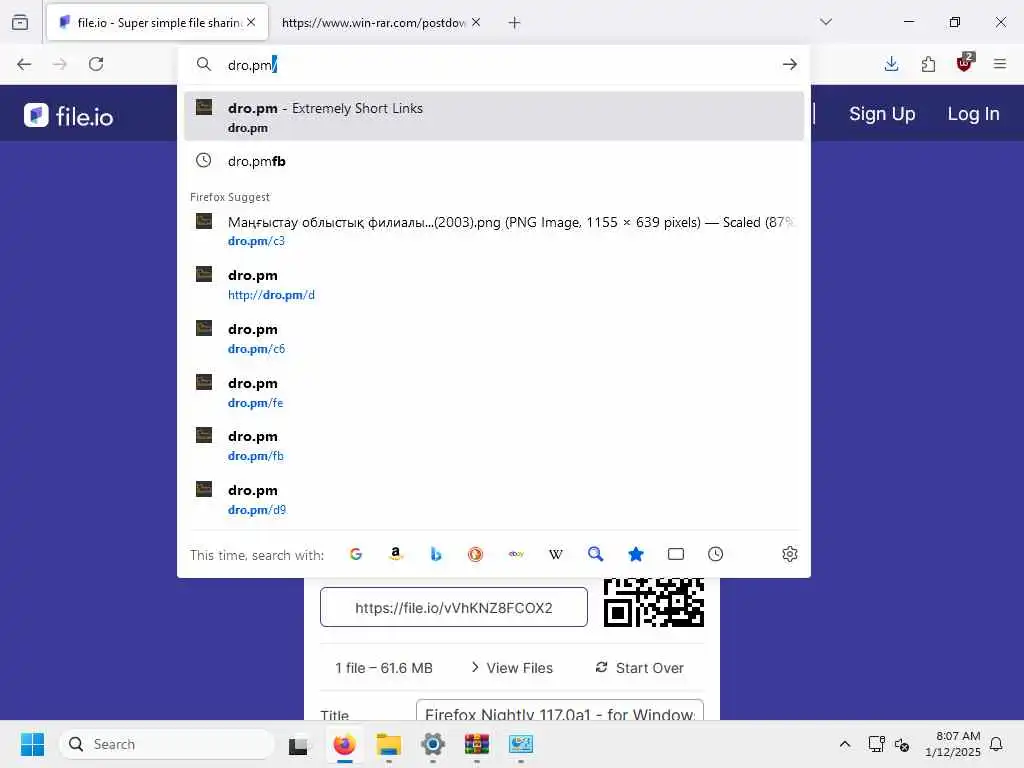Click the muted volume tray icon
1024x768 pixels.
point(902,744)
